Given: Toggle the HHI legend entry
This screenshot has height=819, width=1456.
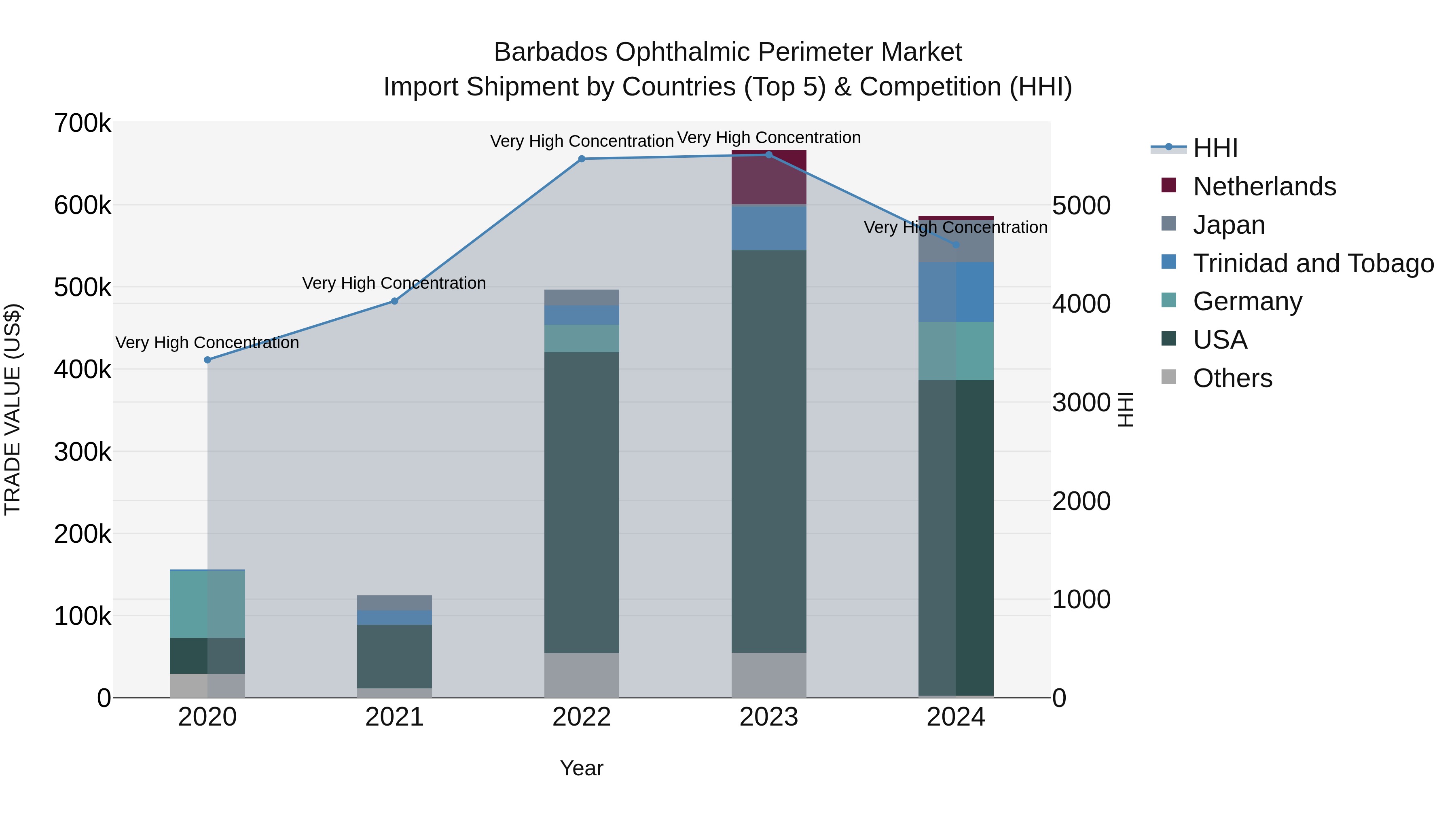Looking at the screenshot, I should (x=1194, y=148).
